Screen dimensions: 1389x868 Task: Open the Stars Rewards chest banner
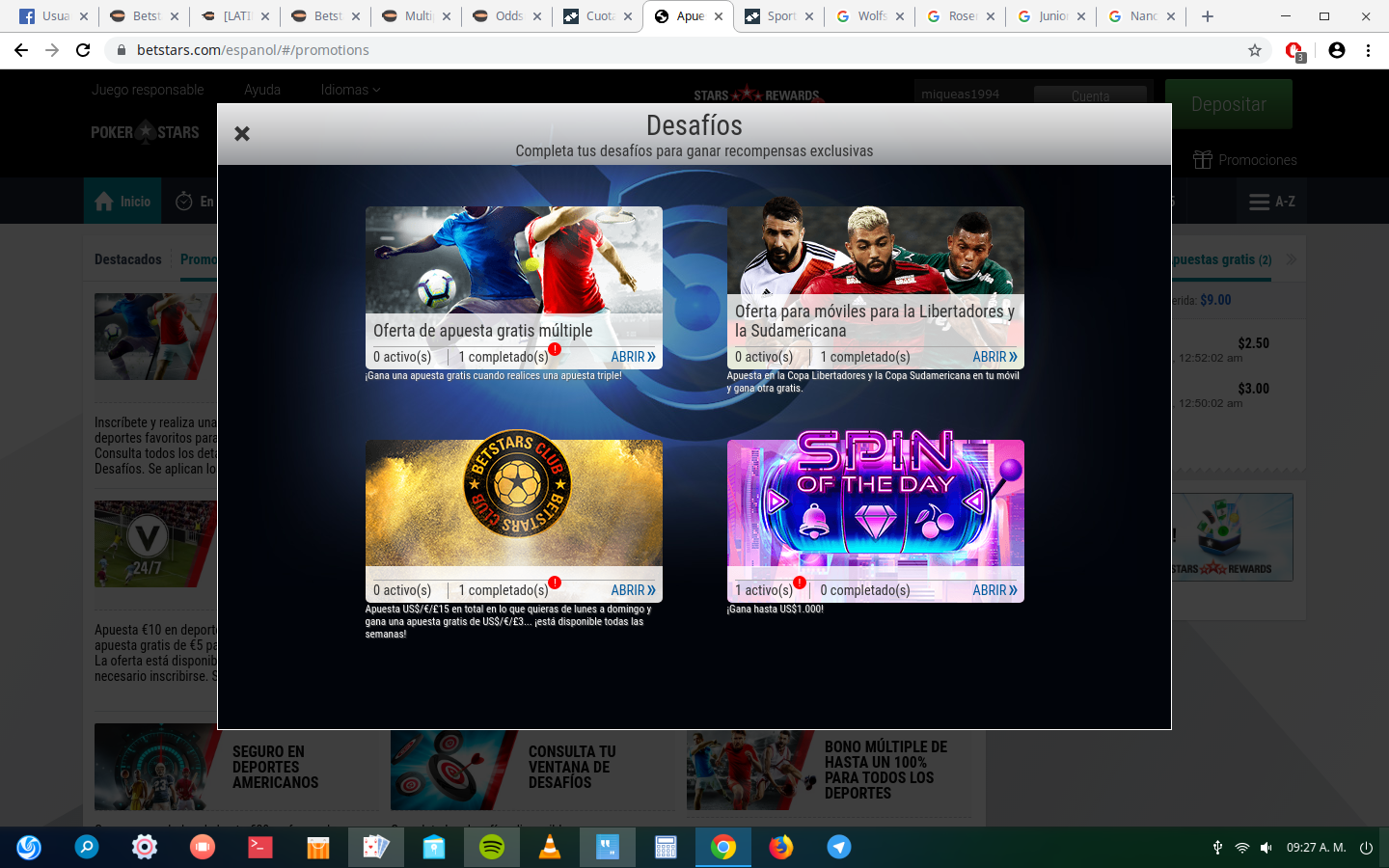click(x=1232, y=537)
